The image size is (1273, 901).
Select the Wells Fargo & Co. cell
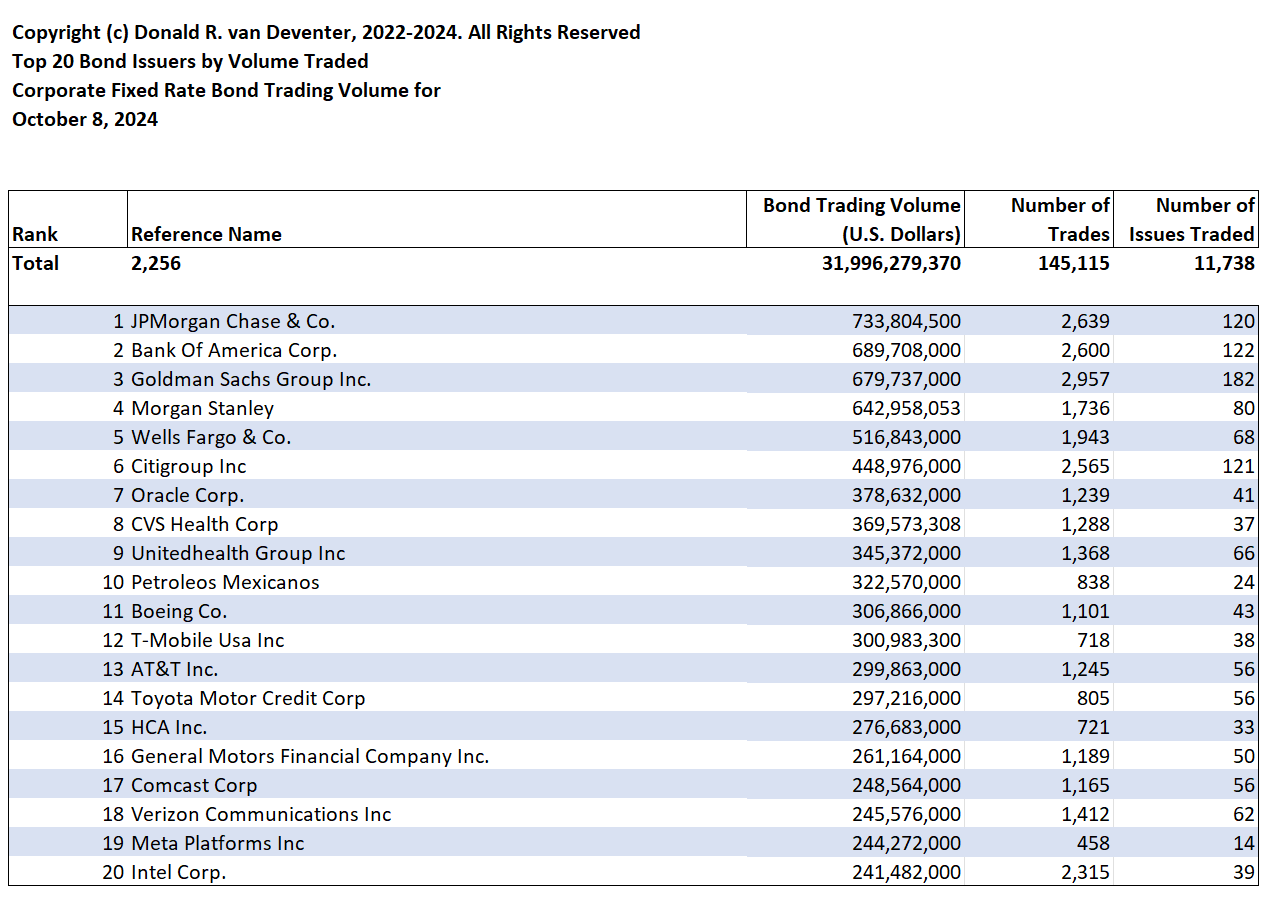tap(211, 437)
